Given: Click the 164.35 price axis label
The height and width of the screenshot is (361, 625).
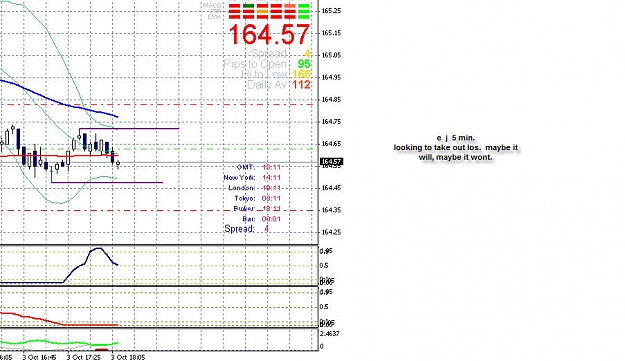Looking at the screenshot, I should 331,210.
